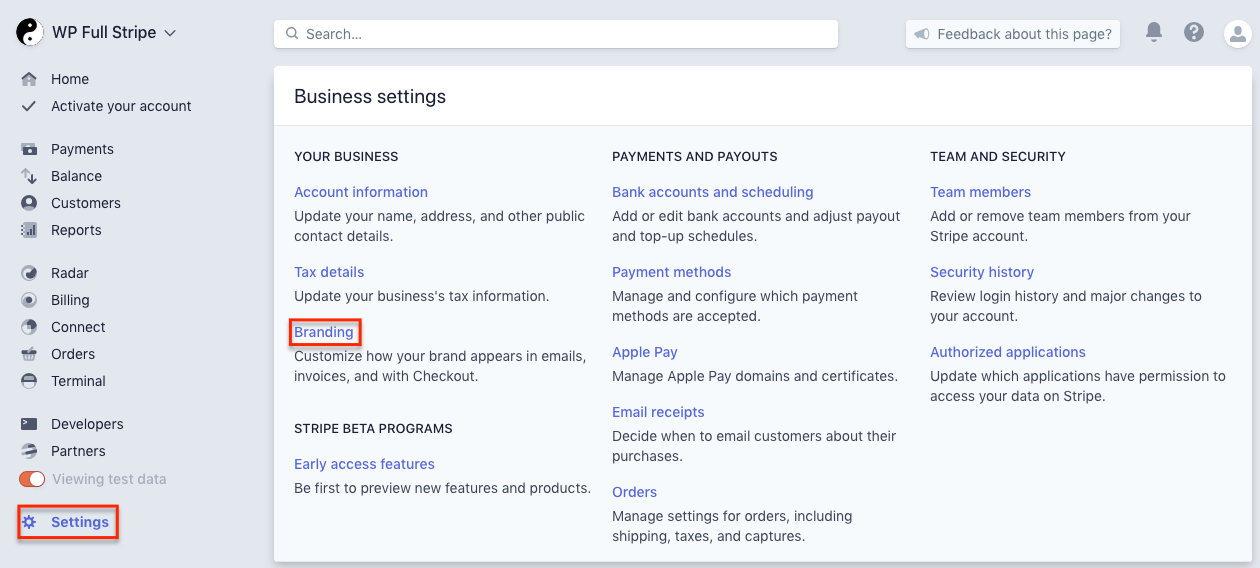This screenshot has height=568, width=1260.
Task: Click the Terminal icon in sidebar
Action: click(30, 381)
